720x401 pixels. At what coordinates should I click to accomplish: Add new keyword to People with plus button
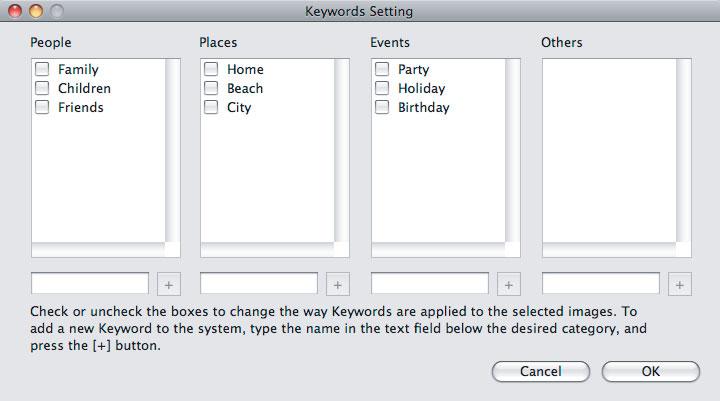point(169,284)
